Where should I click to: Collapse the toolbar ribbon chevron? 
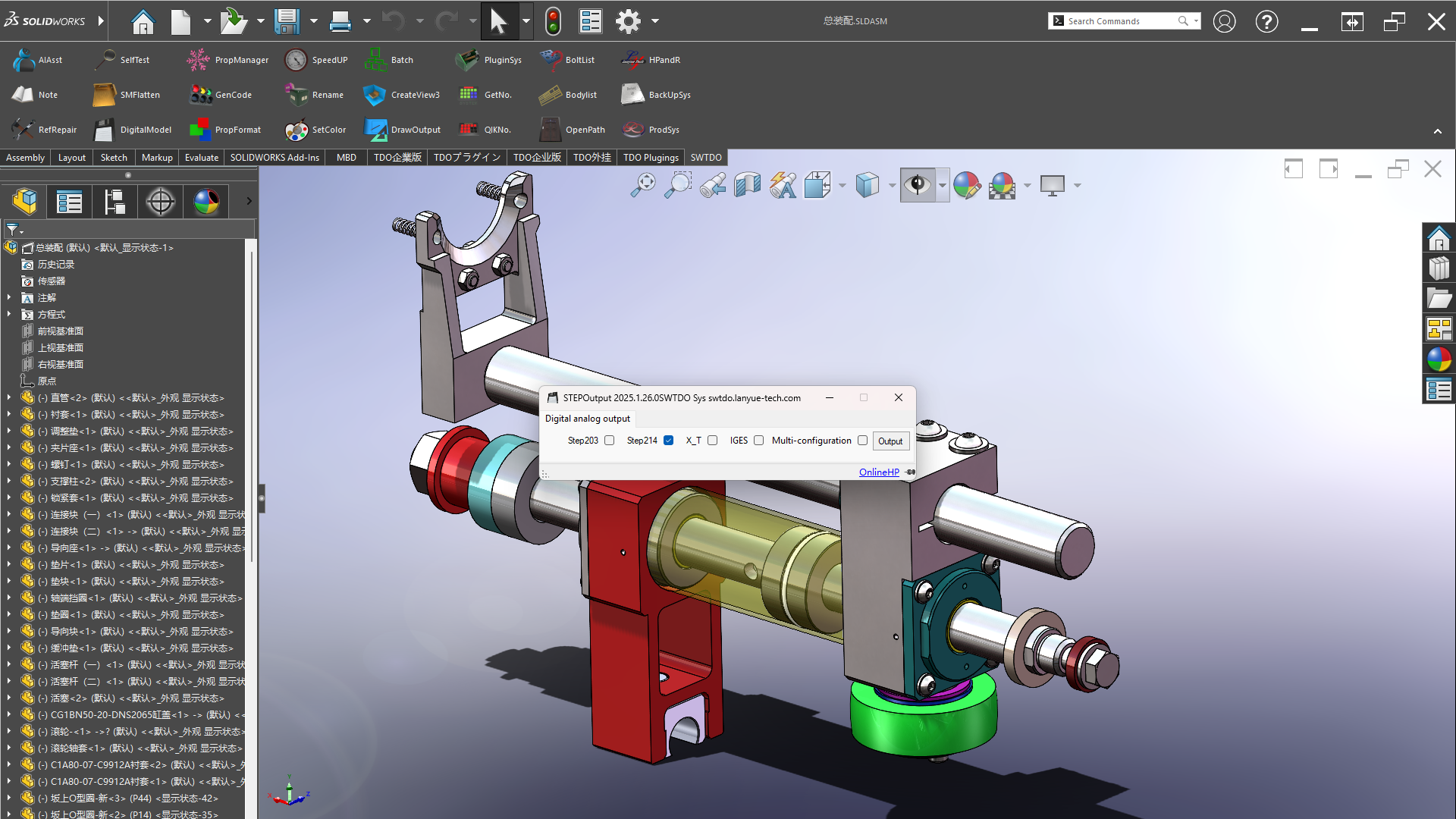click(x=1437, y=131)
